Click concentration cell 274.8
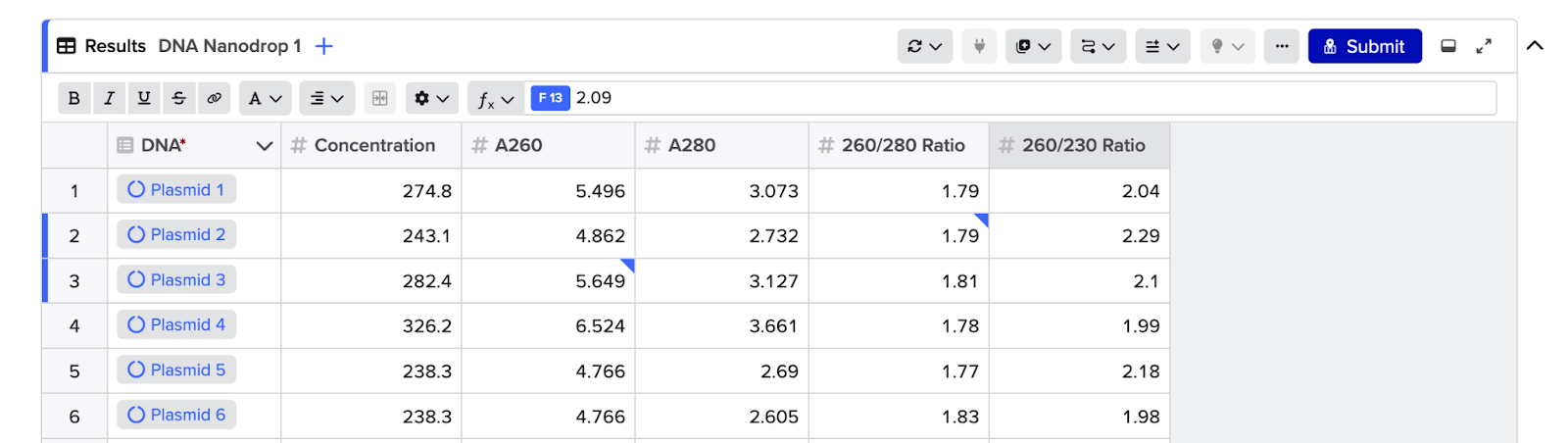The height and width of the screenshot is (443, 1568). [371, 191]
